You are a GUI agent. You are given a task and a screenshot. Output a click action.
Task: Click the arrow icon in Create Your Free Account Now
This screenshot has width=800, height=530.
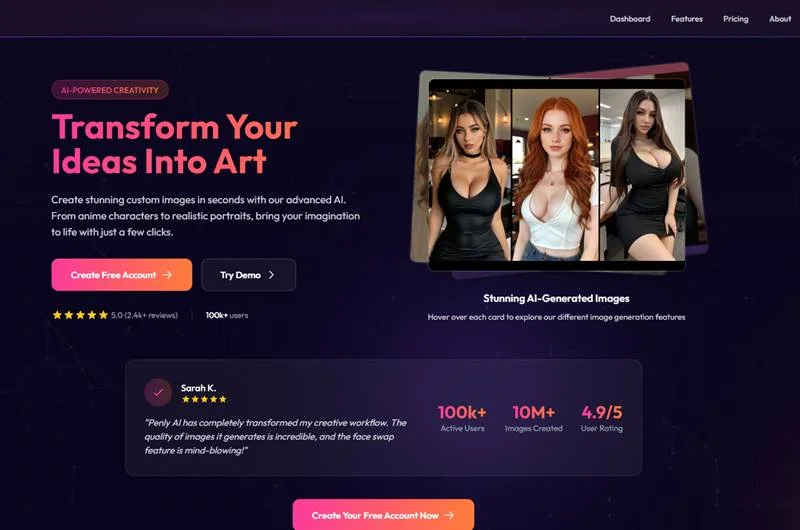click(449, 515)
